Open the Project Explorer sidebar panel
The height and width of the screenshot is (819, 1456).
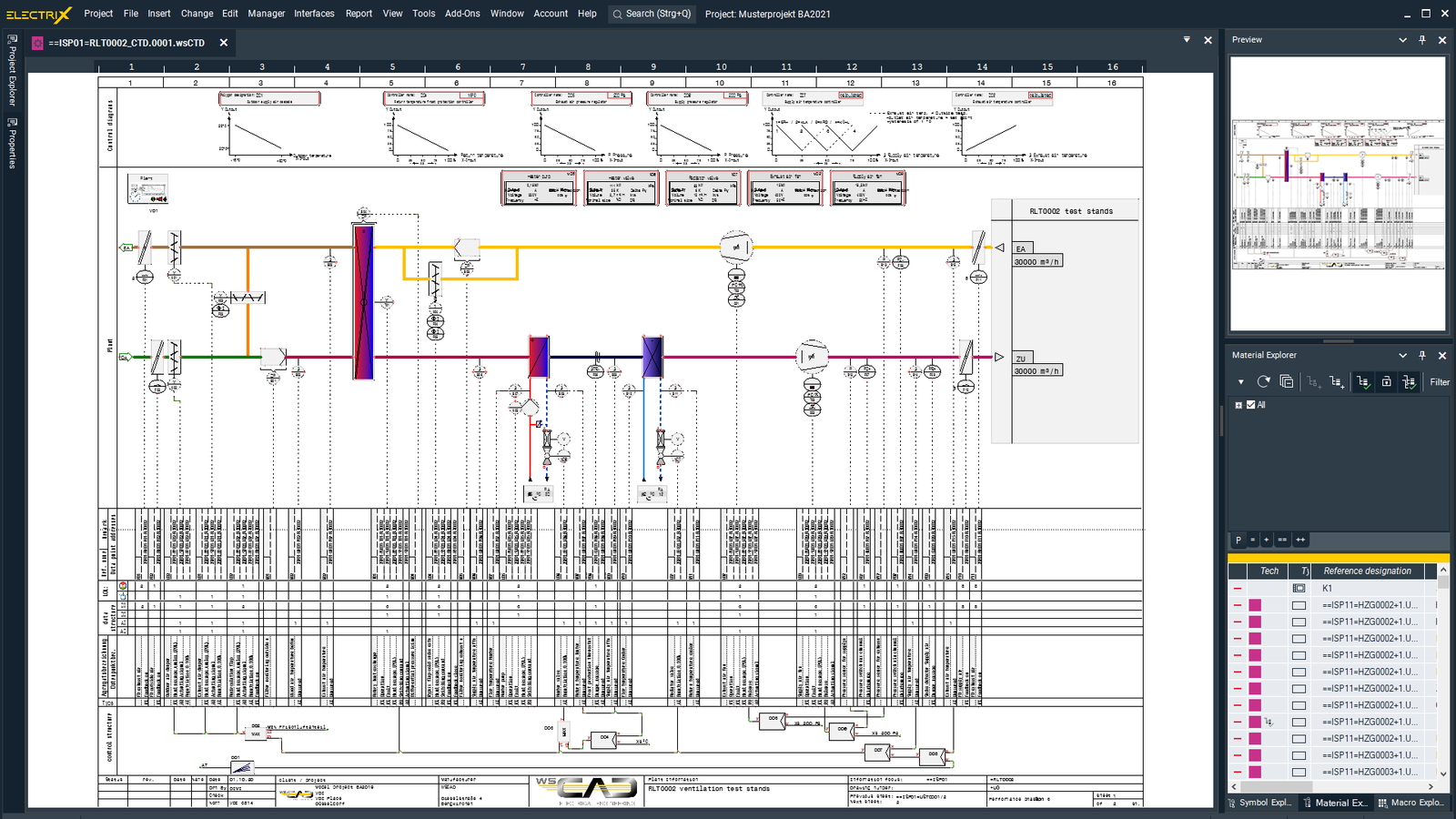[x=12, y=72]
